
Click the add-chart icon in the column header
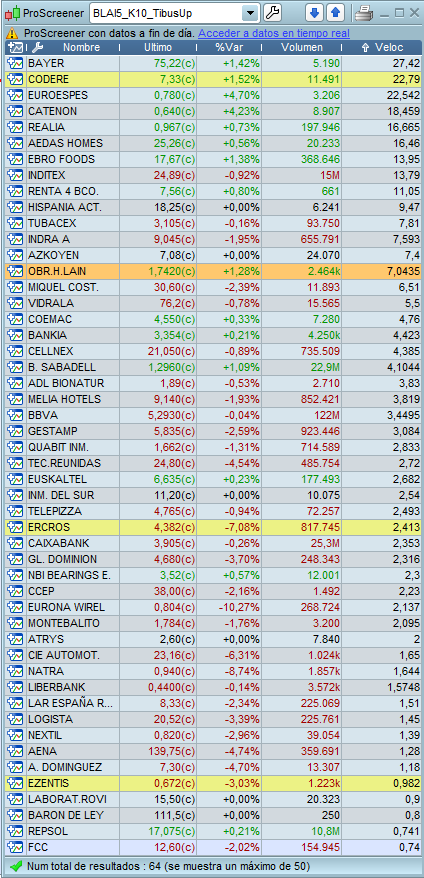click(16, 48)
